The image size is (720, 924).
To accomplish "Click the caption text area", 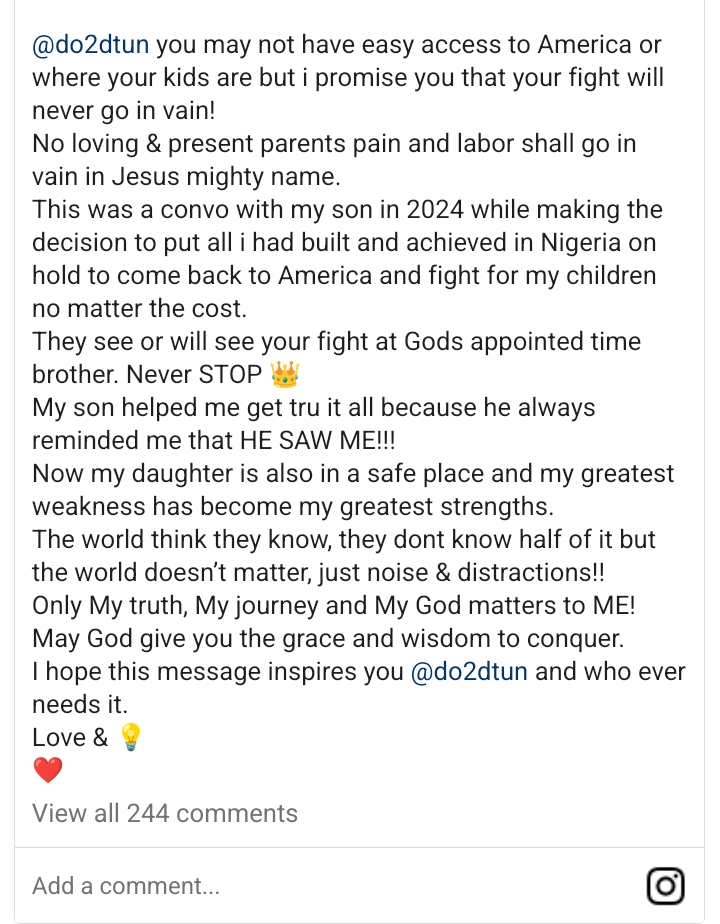I will tap(350, 400).
